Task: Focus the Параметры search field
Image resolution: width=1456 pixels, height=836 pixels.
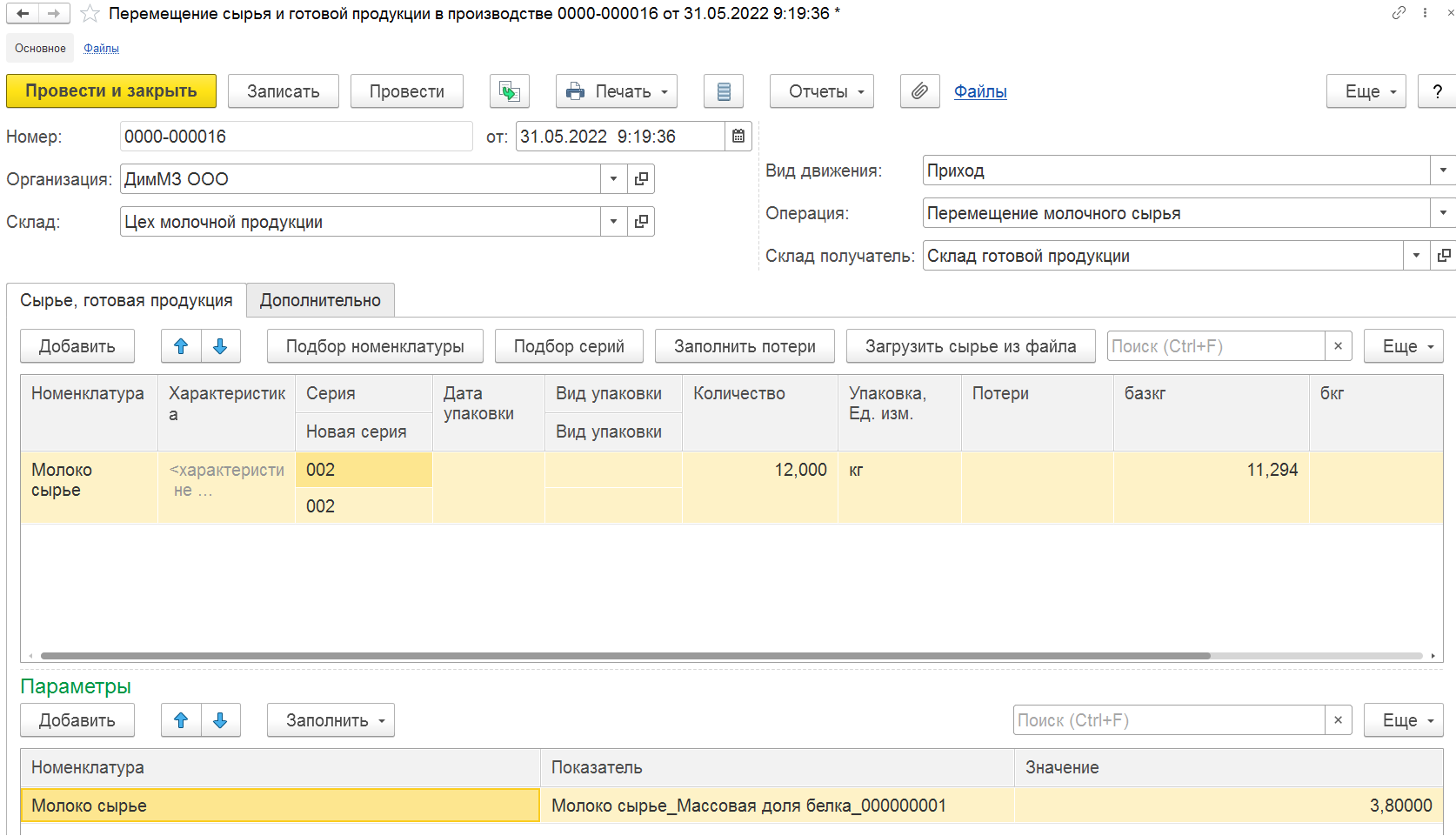Action: [1169, 720]
